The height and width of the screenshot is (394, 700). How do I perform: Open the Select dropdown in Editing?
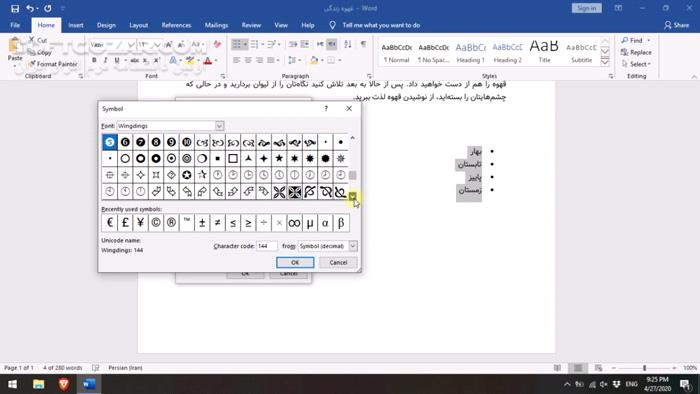coord(636,64)
